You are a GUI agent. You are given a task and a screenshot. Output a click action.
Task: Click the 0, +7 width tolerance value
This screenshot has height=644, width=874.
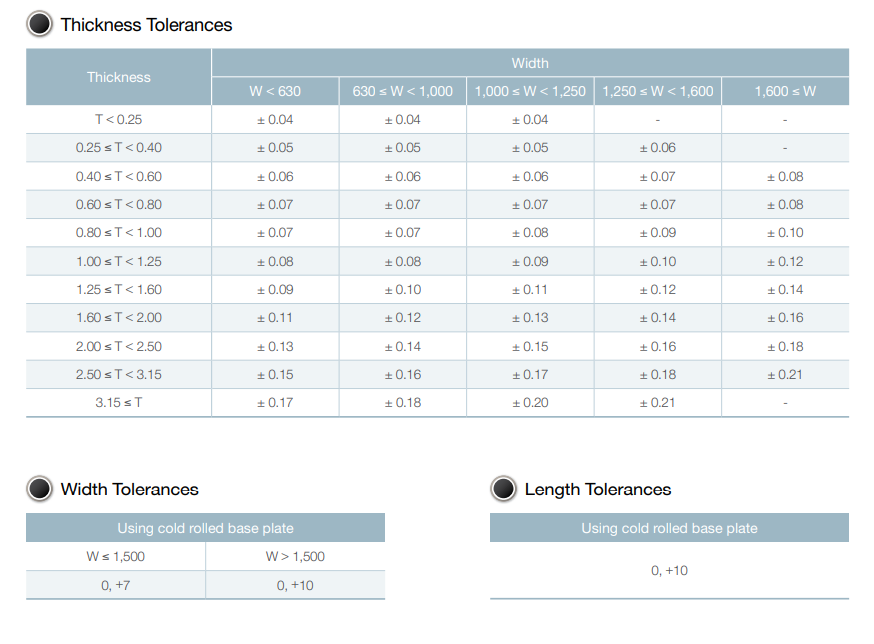point(115,585)
